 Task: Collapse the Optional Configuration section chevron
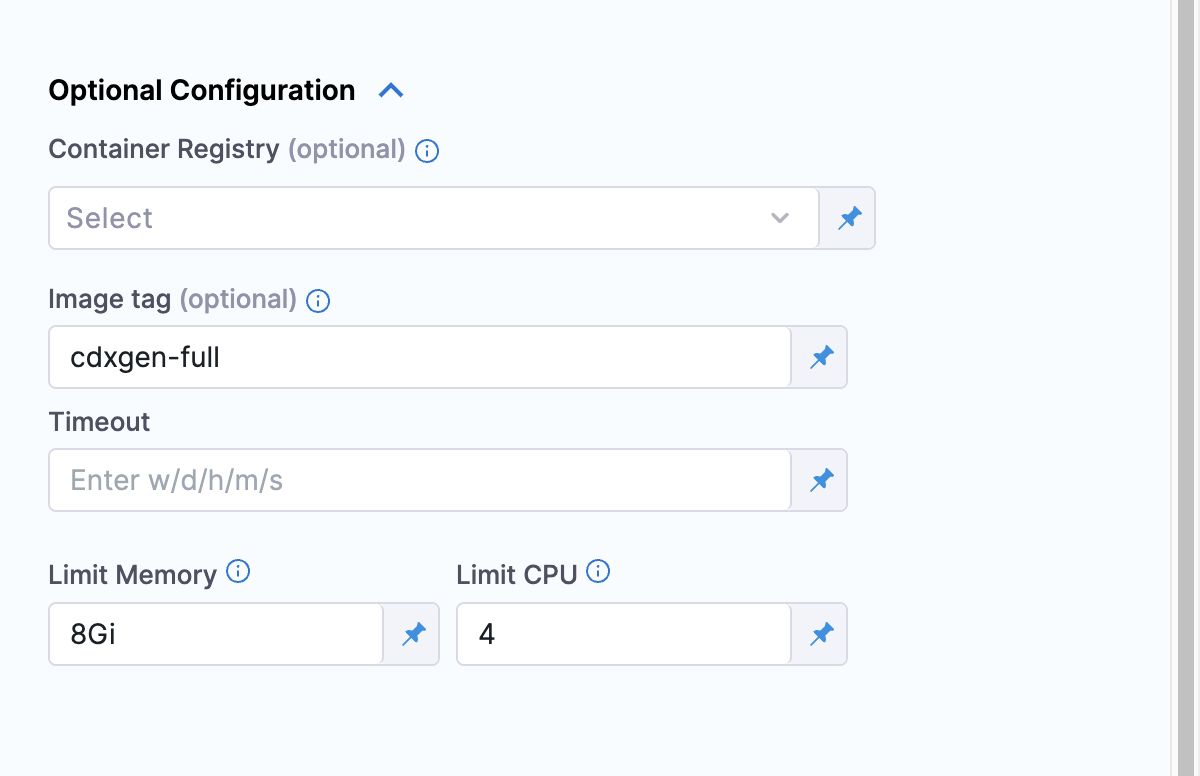pos(391,91)
